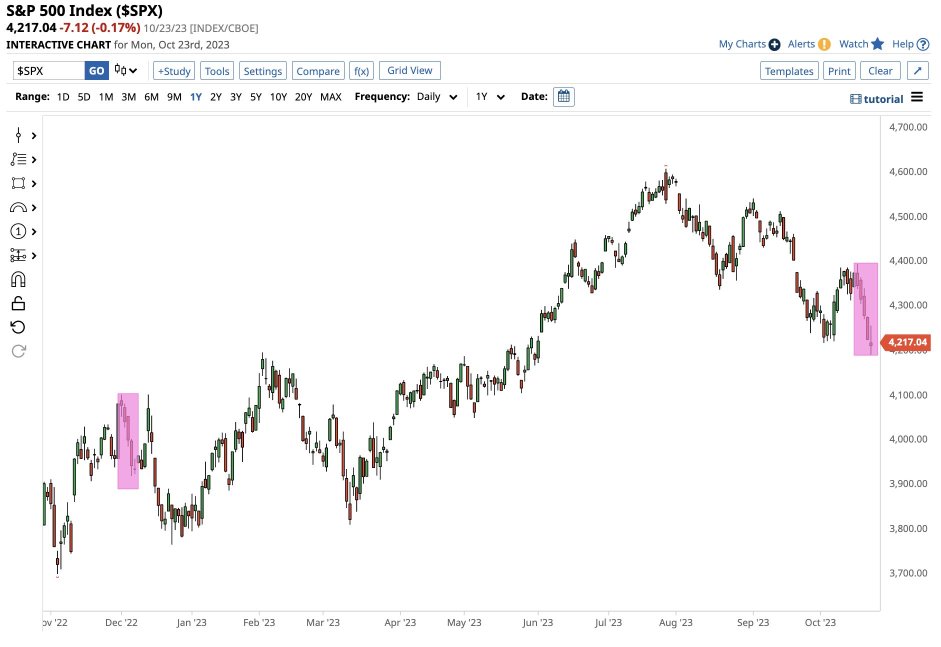Pick the 10Y range

click(278, 97)
